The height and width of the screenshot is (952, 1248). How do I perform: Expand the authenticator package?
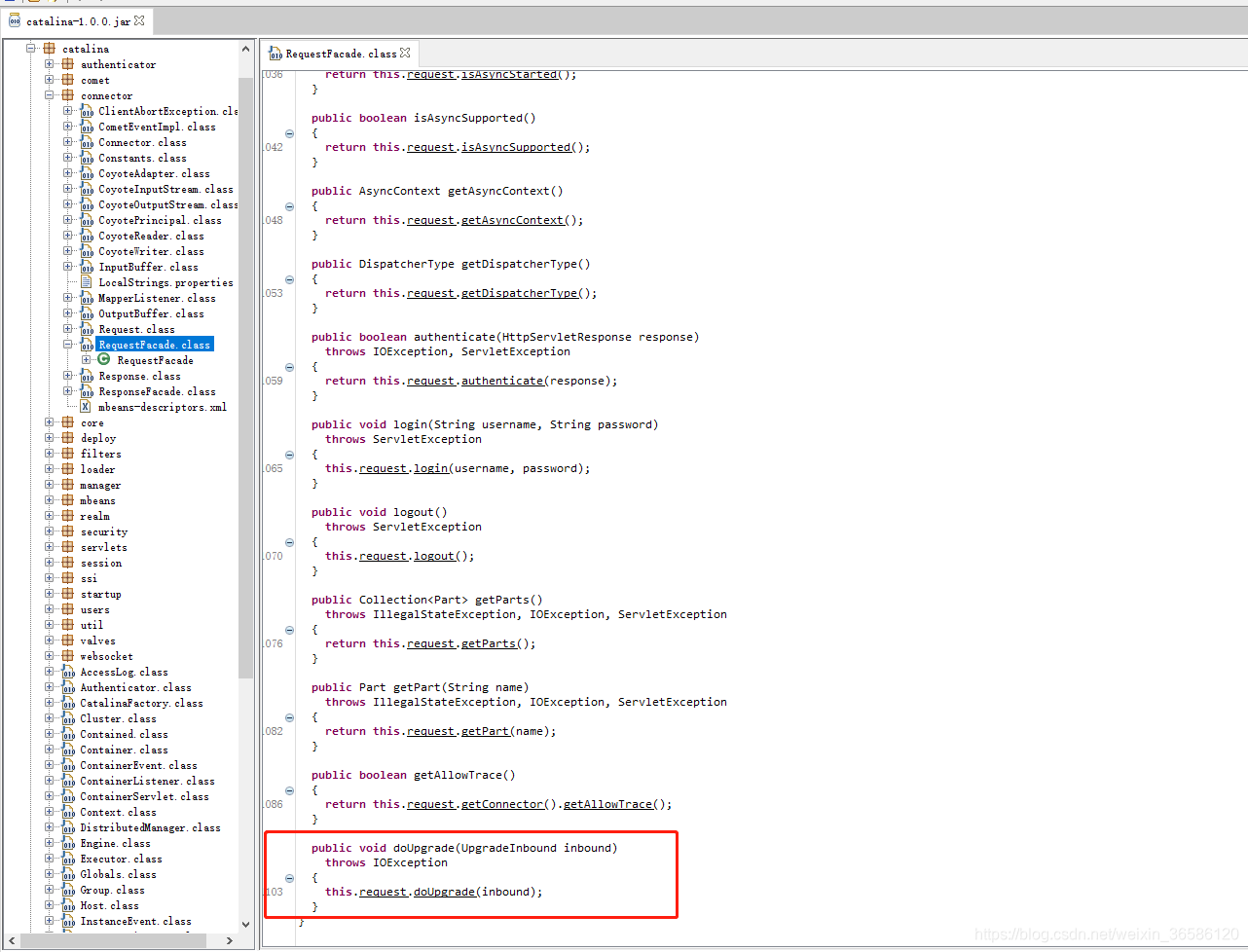click(x=50, y=64)
